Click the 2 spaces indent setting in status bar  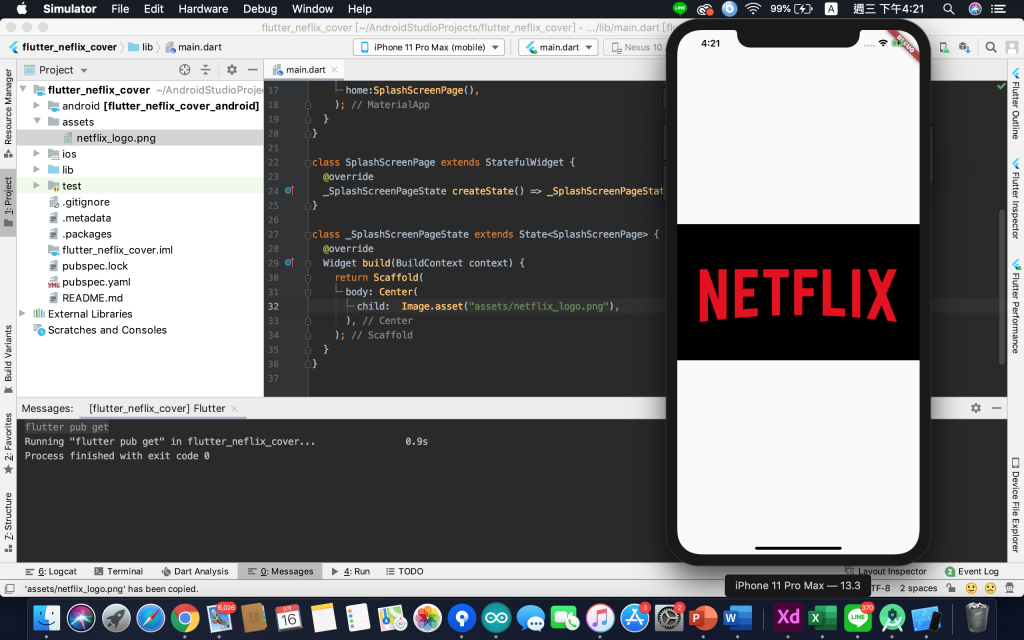pyautogui.click(x=918, y=588)
